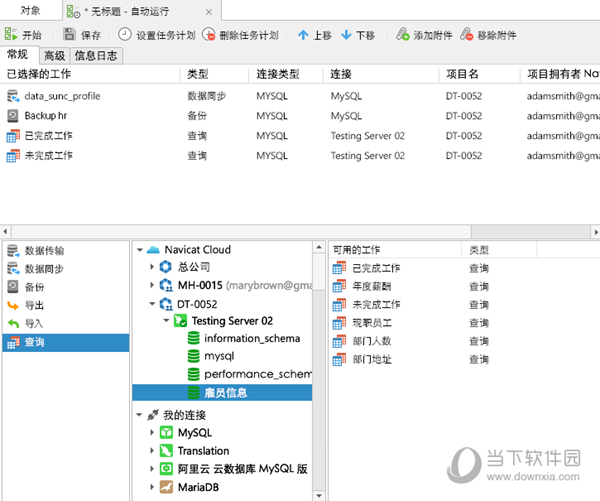Screen dimensions: 600x501
Task: Close the 无标题 - 自动运行 tab
Action: click(209, 12)
